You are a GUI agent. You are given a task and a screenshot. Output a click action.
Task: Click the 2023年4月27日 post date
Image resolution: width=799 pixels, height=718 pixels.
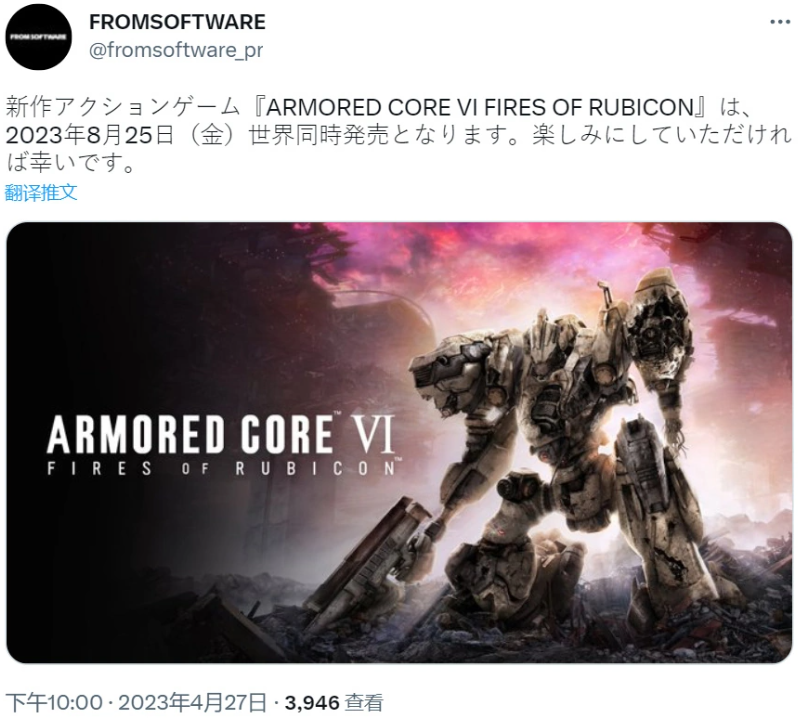193,703
